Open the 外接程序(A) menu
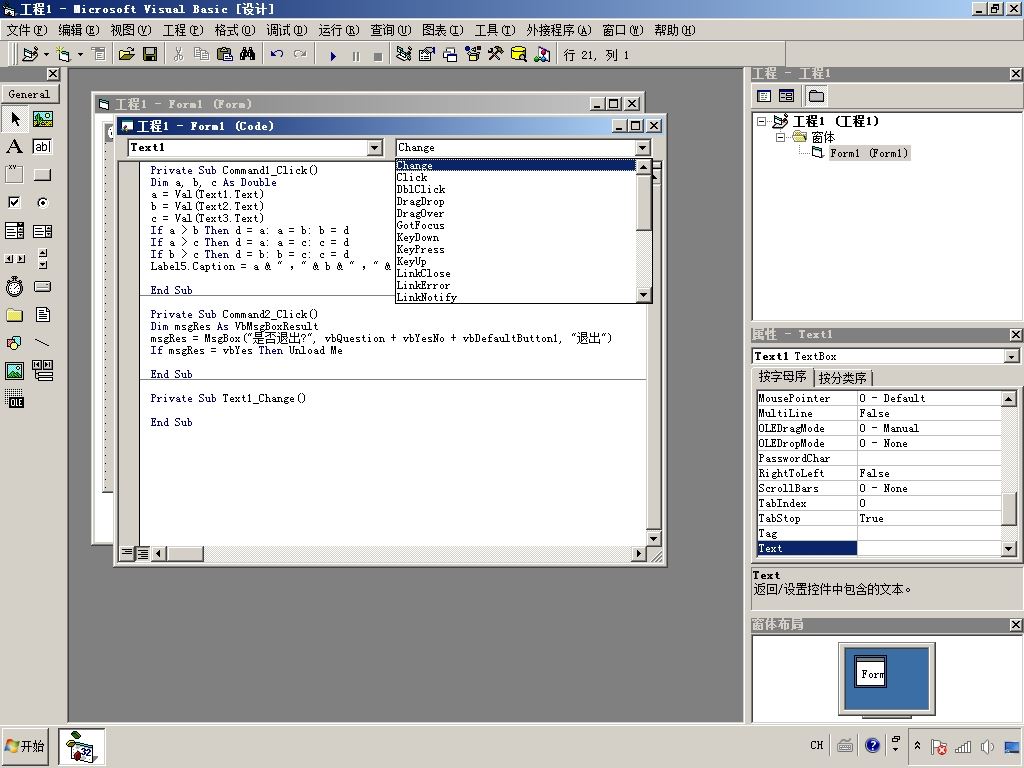 click(559, 30)
